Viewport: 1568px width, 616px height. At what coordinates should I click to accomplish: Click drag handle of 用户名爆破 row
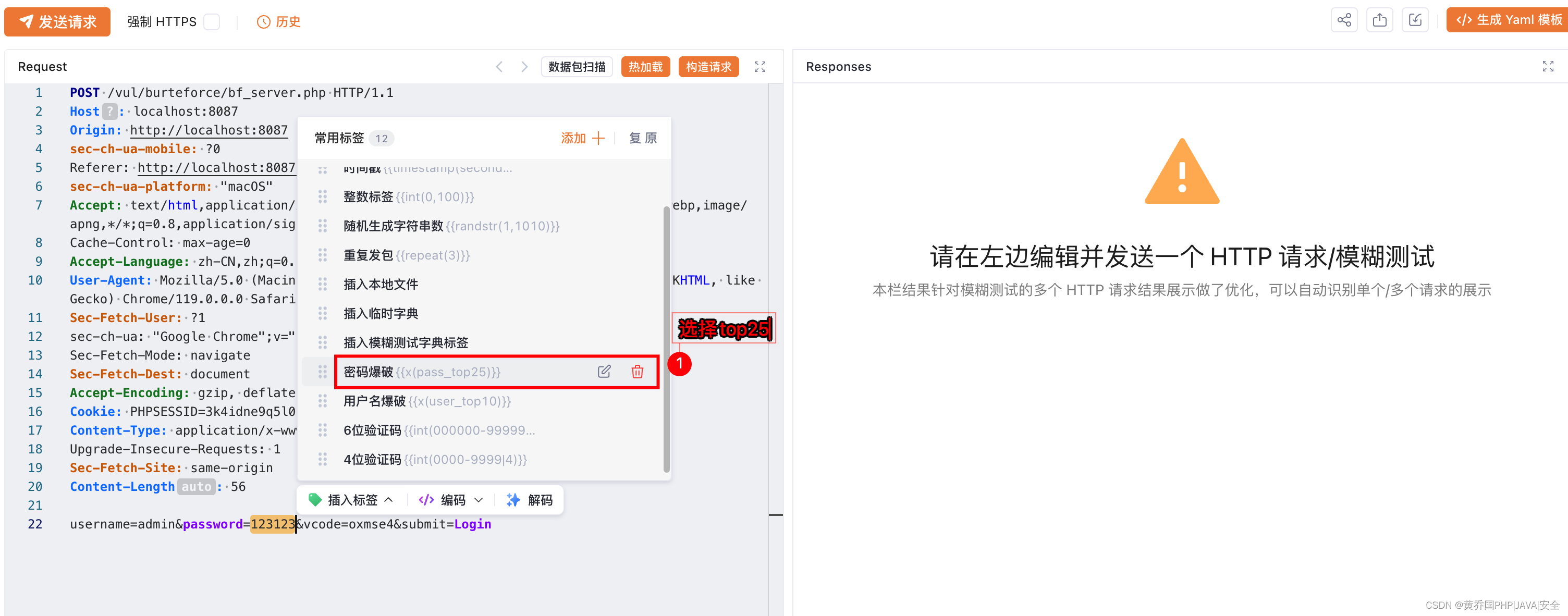click(x=323, y=401)
